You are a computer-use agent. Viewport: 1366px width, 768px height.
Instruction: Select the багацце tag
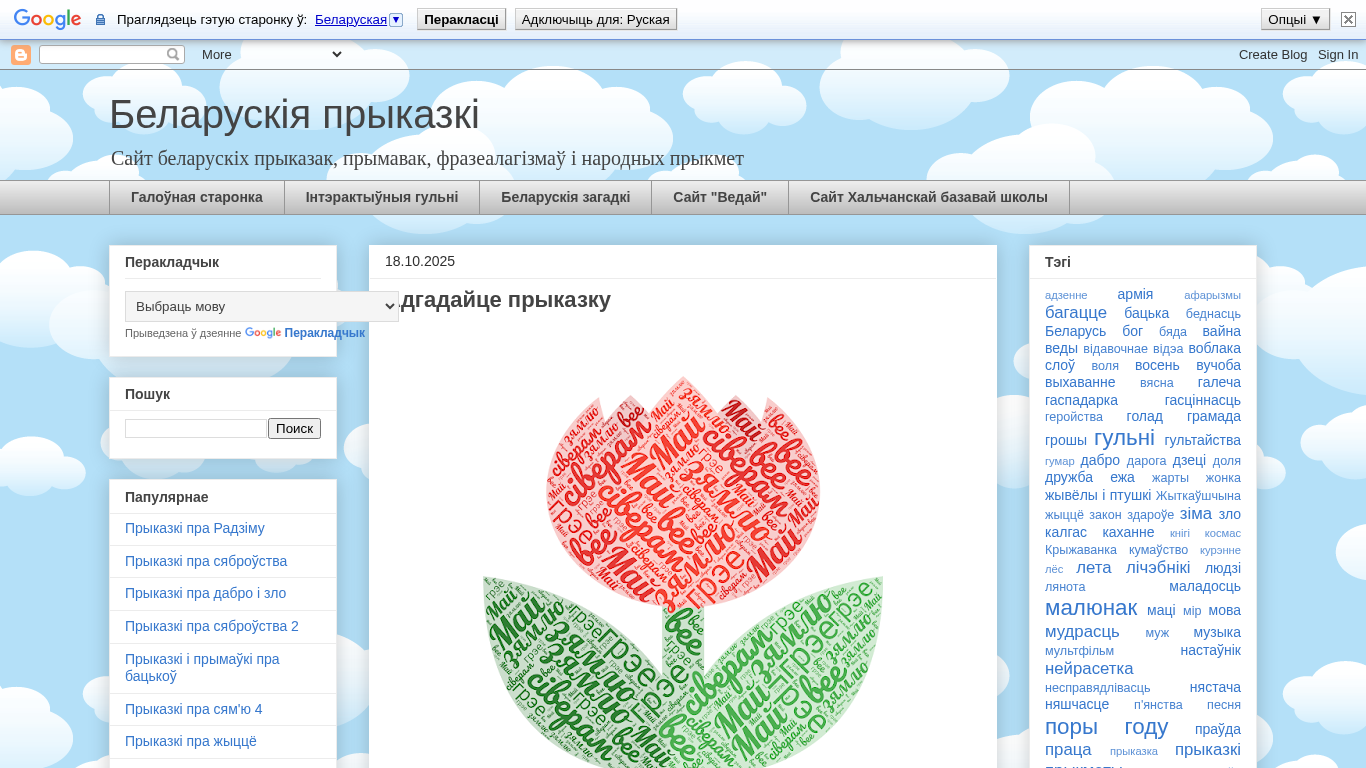1076,312
